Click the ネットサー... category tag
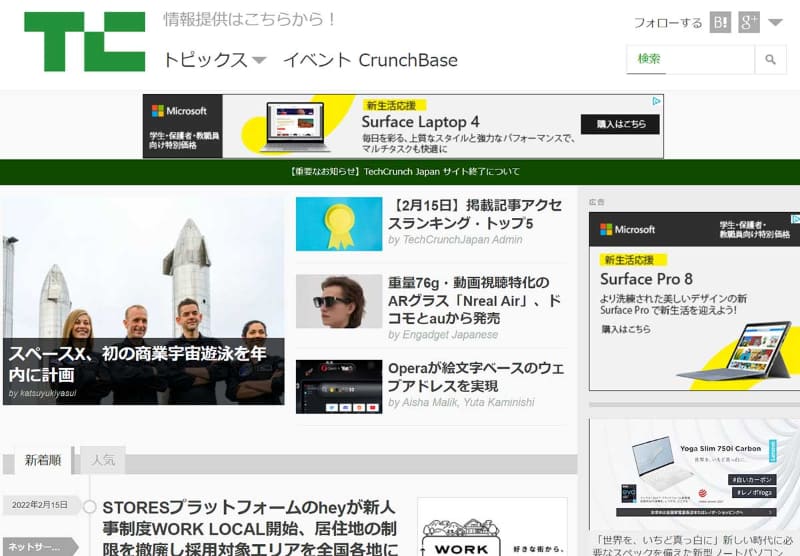This screenshot has height=556, width=800. coord(38,547)
